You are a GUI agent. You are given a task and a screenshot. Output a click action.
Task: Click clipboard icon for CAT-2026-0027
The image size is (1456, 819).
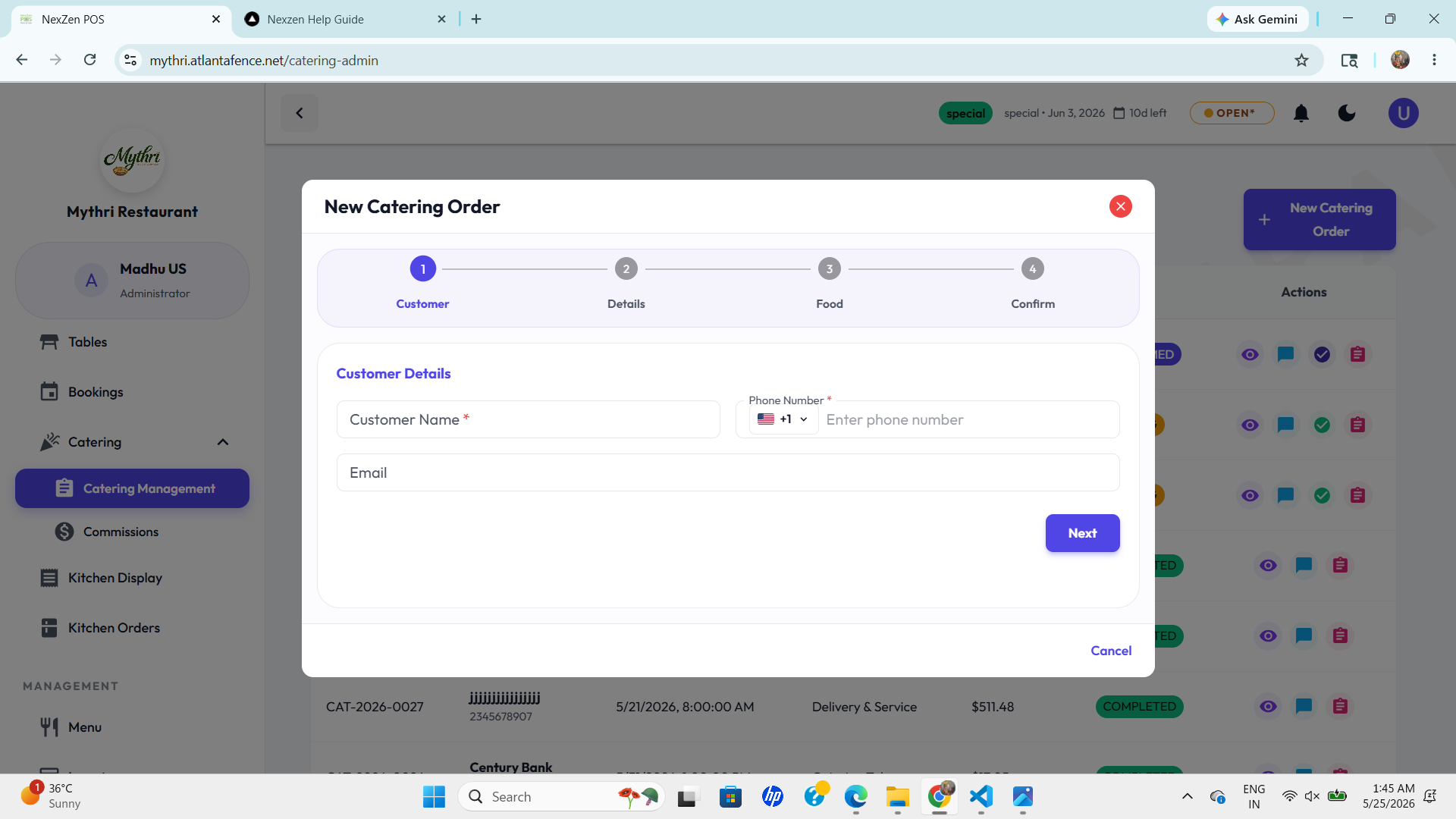(x=1340, y=707)
